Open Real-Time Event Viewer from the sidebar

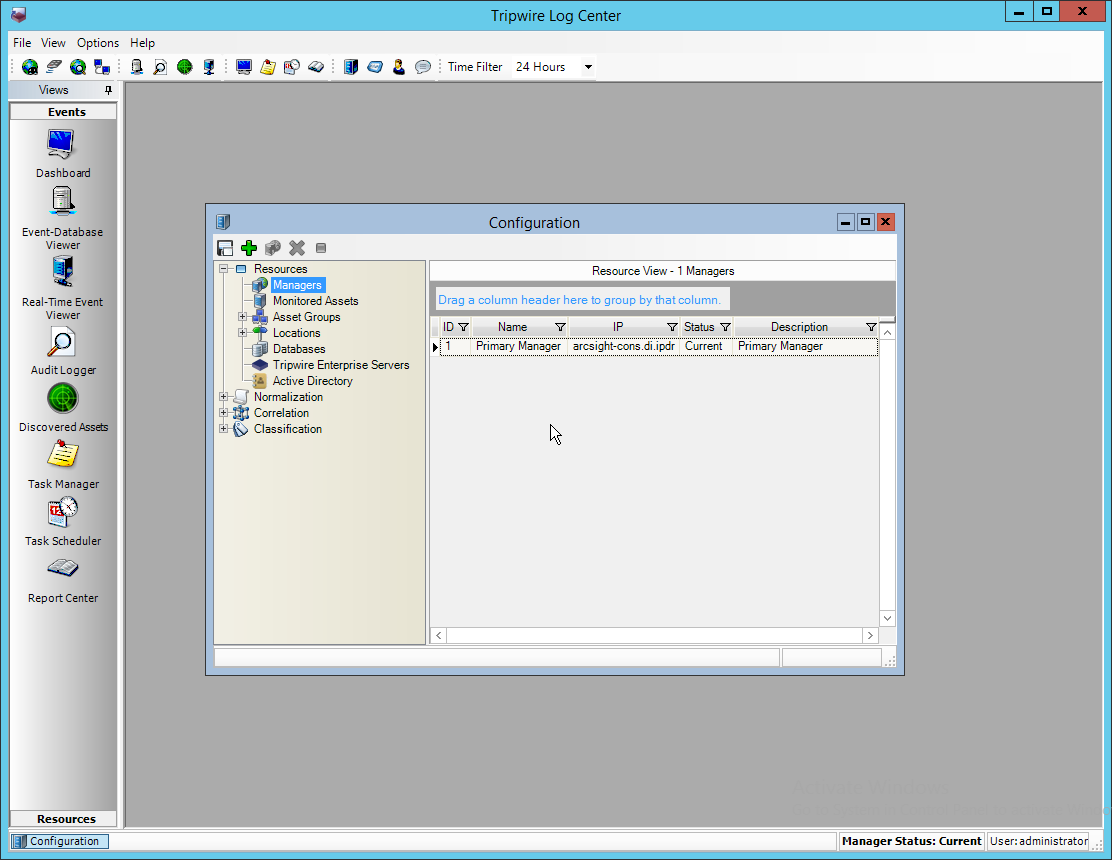pos(62,289)
